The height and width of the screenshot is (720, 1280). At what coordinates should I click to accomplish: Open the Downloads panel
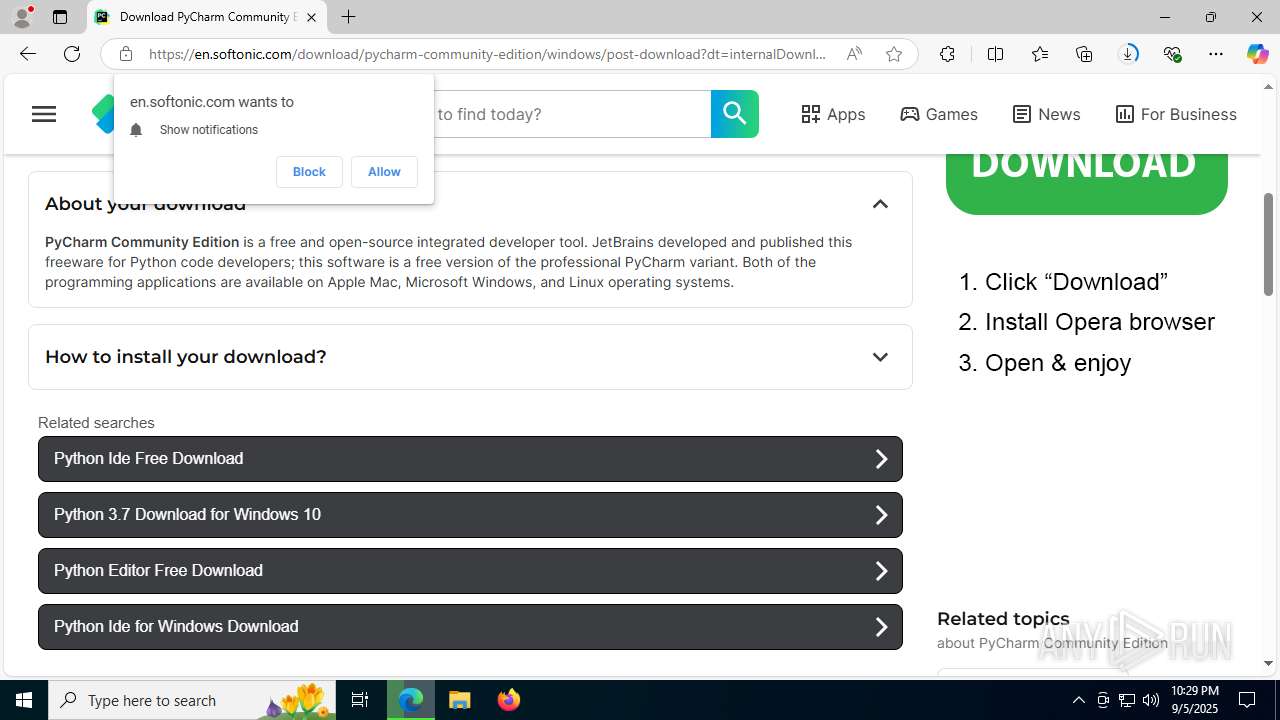coord(1128,54)
